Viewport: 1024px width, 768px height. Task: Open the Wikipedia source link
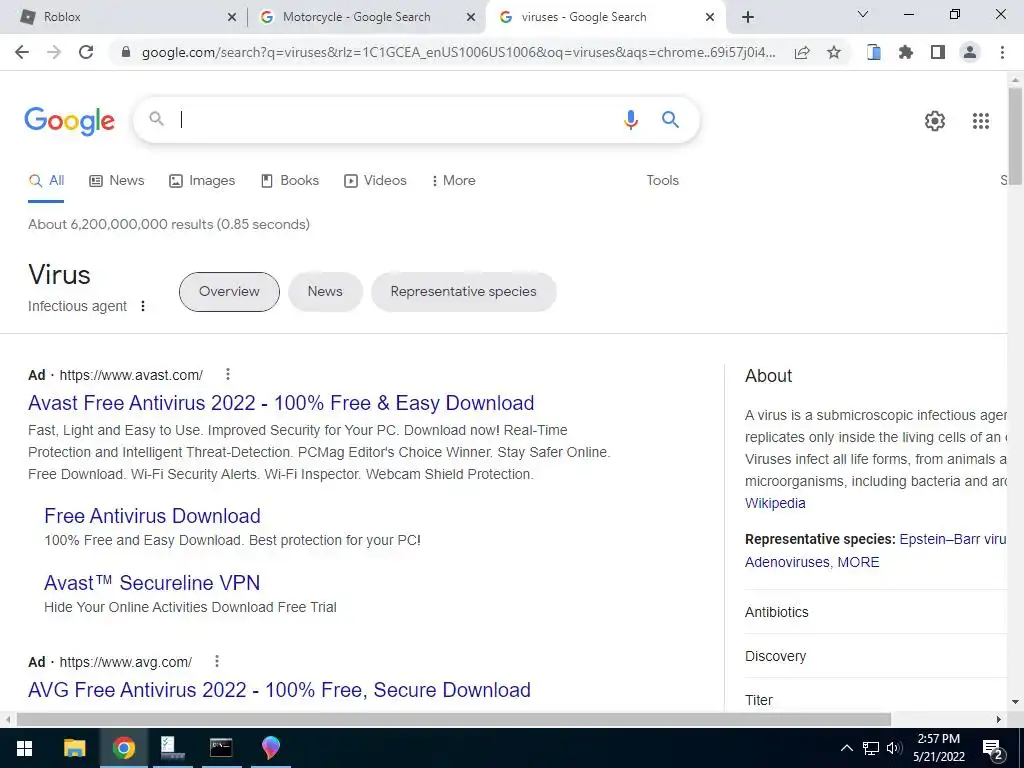775,504
